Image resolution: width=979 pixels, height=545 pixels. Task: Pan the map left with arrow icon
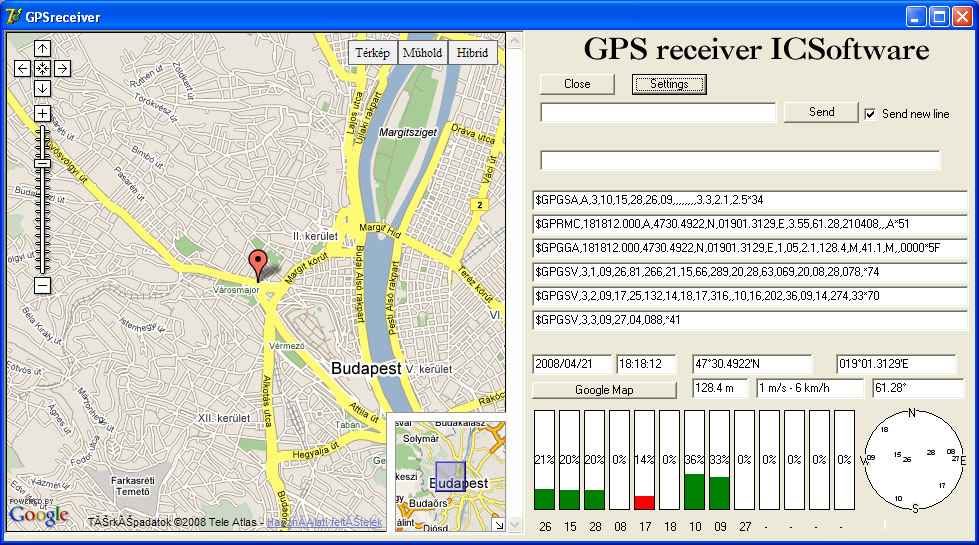click(22, 69)
